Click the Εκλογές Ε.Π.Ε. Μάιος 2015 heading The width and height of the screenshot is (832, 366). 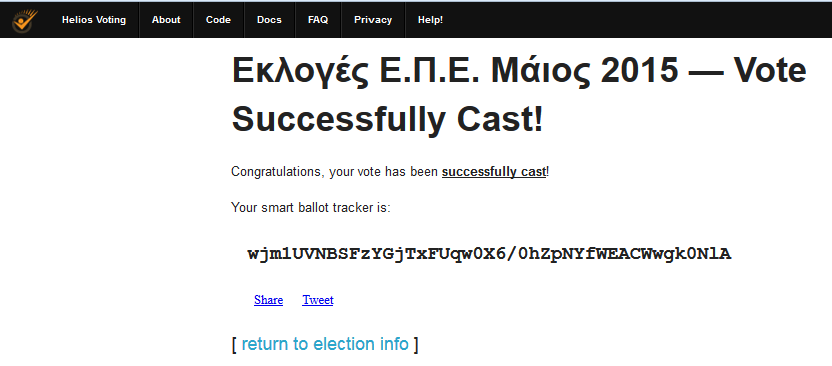(x=455, y=71)
